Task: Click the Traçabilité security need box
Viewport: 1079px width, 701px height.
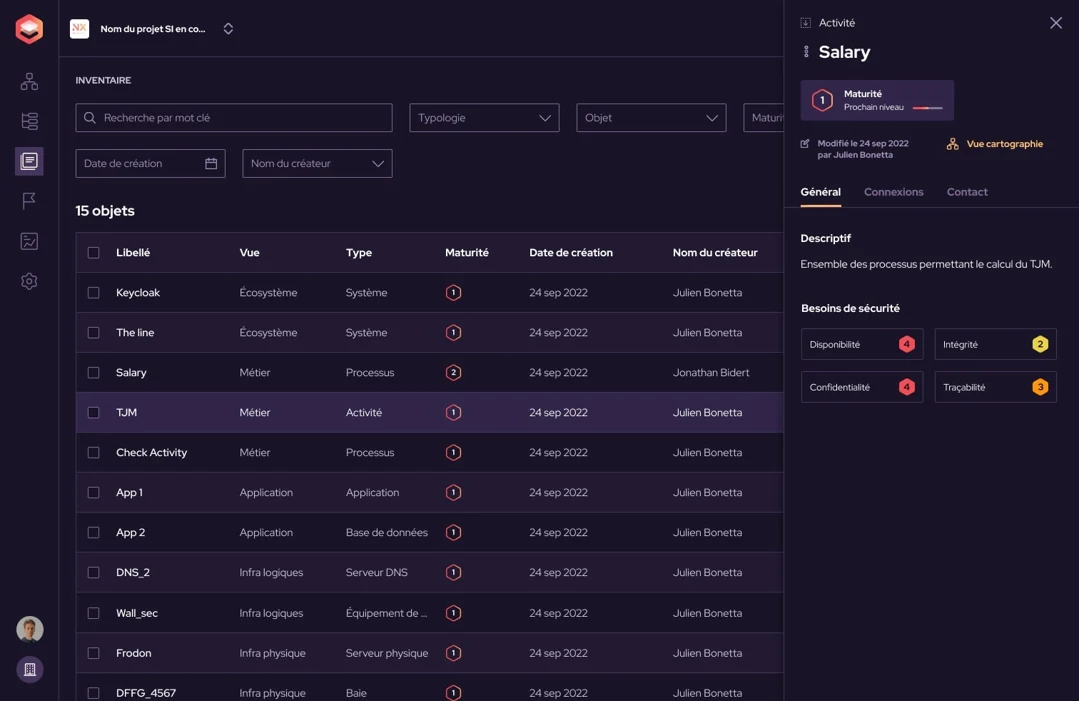Action: click(x=995, y=387)
